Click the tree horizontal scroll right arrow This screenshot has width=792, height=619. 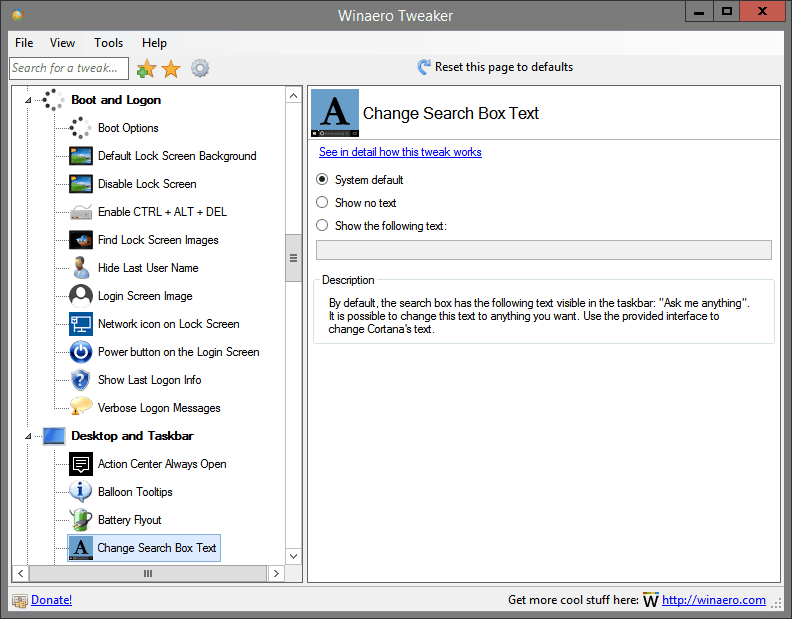coord(276,574)
